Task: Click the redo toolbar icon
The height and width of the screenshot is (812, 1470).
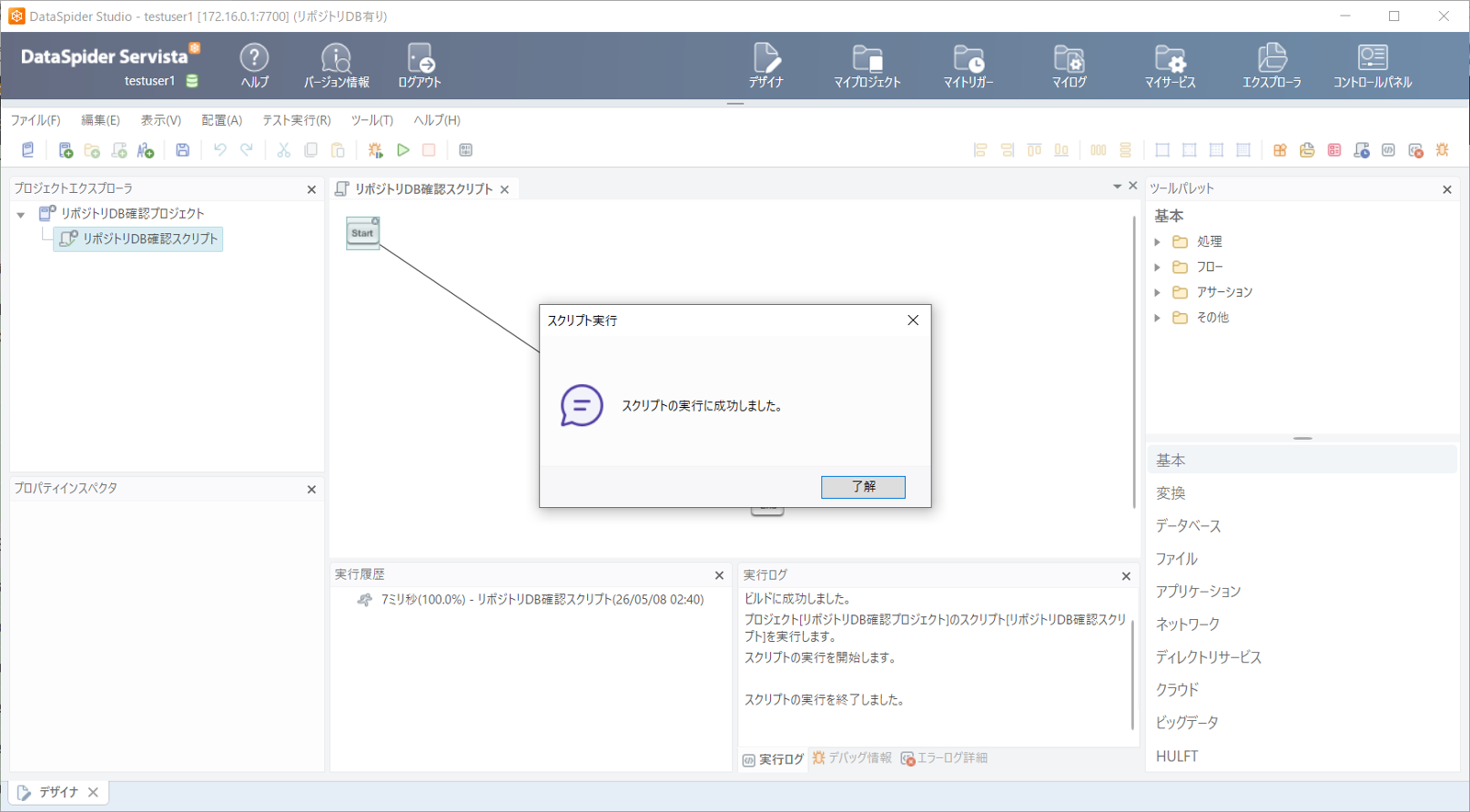Action: pyautogui.click(x=246, y=150)
